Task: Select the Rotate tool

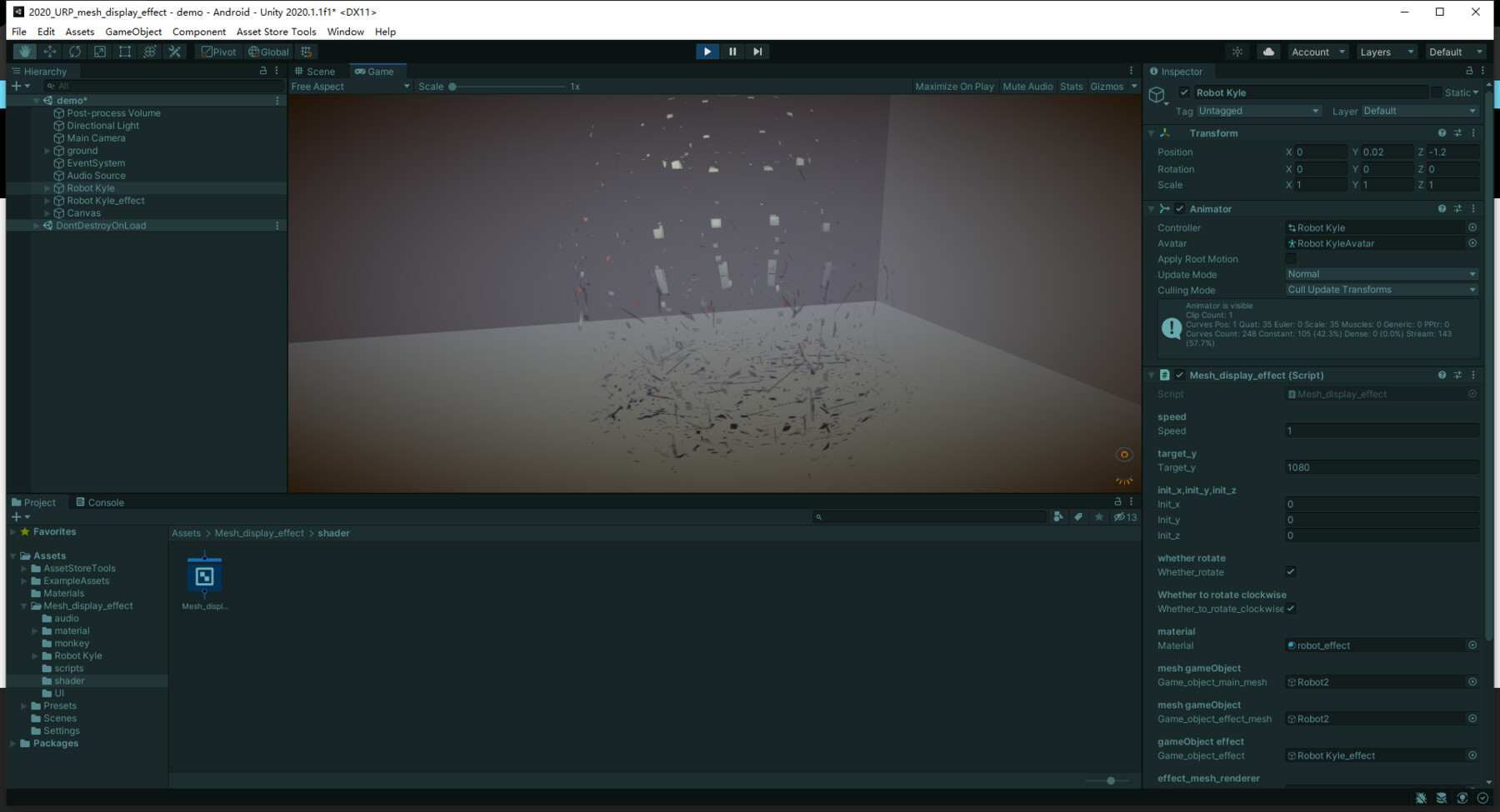Action: tap(75, 51)
